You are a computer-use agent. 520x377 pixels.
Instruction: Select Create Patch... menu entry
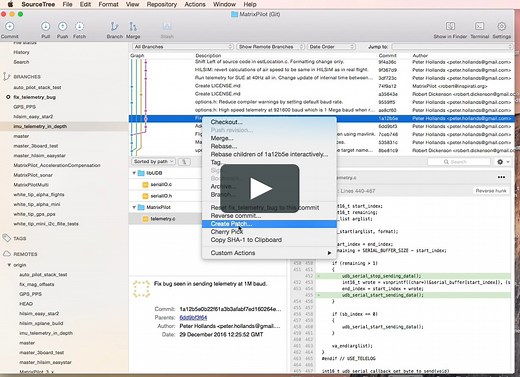tap(269, 224)
